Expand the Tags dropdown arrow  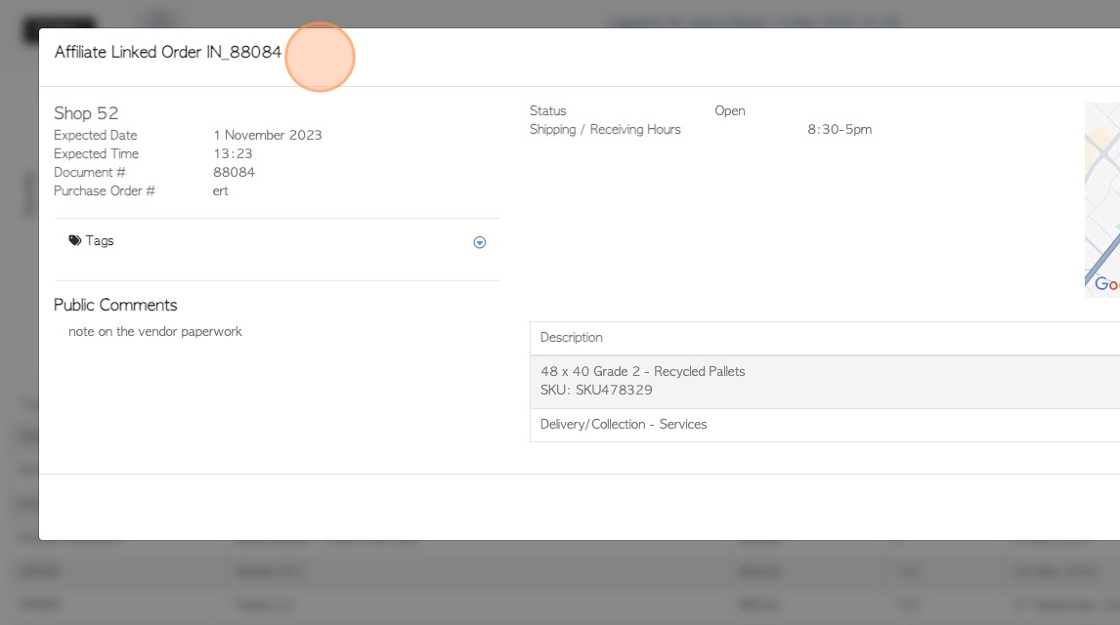click(479, 242)
